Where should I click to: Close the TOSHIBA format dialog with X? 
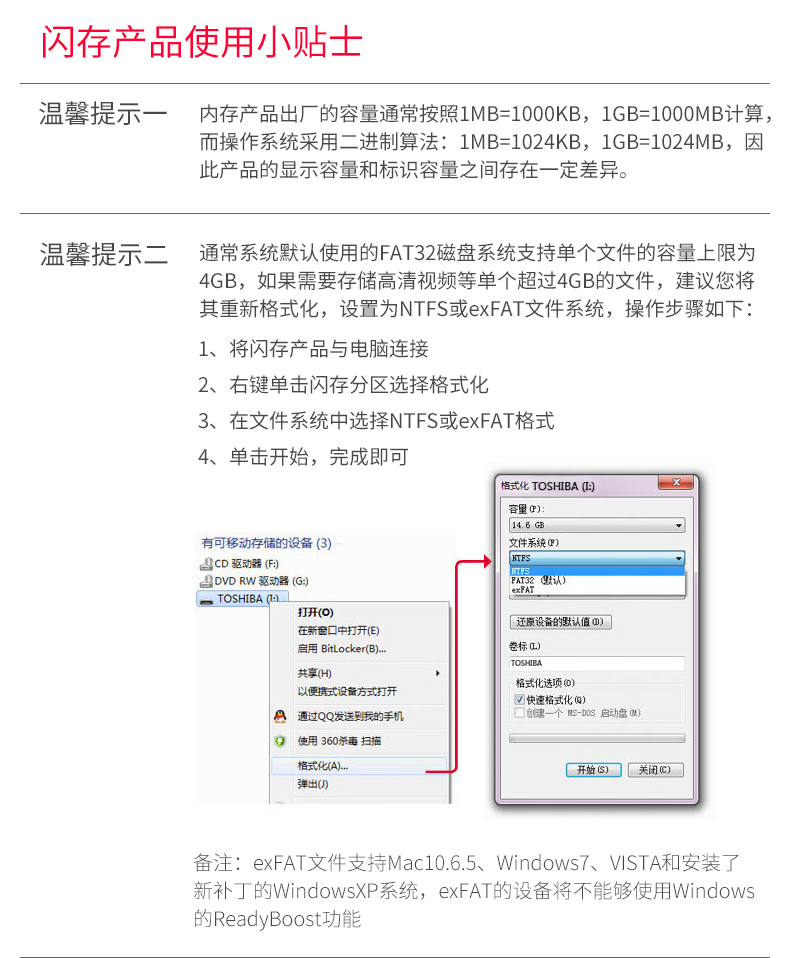(x=676, y=483)
